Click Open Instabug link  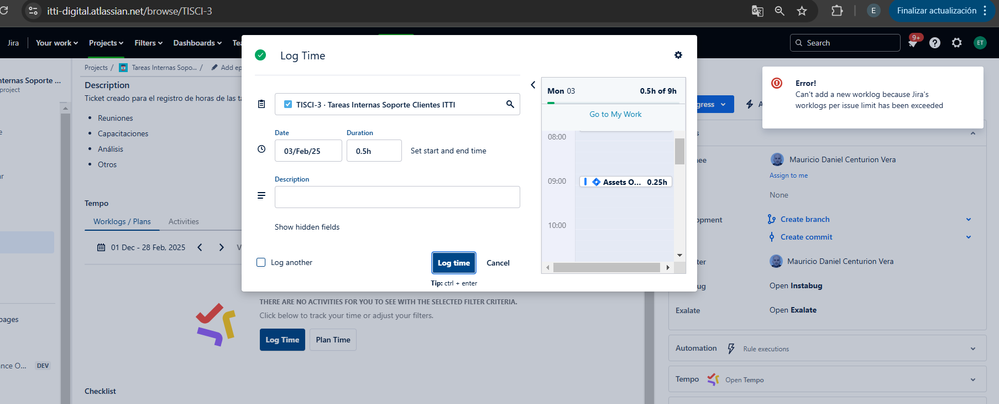tap(796, 285)
